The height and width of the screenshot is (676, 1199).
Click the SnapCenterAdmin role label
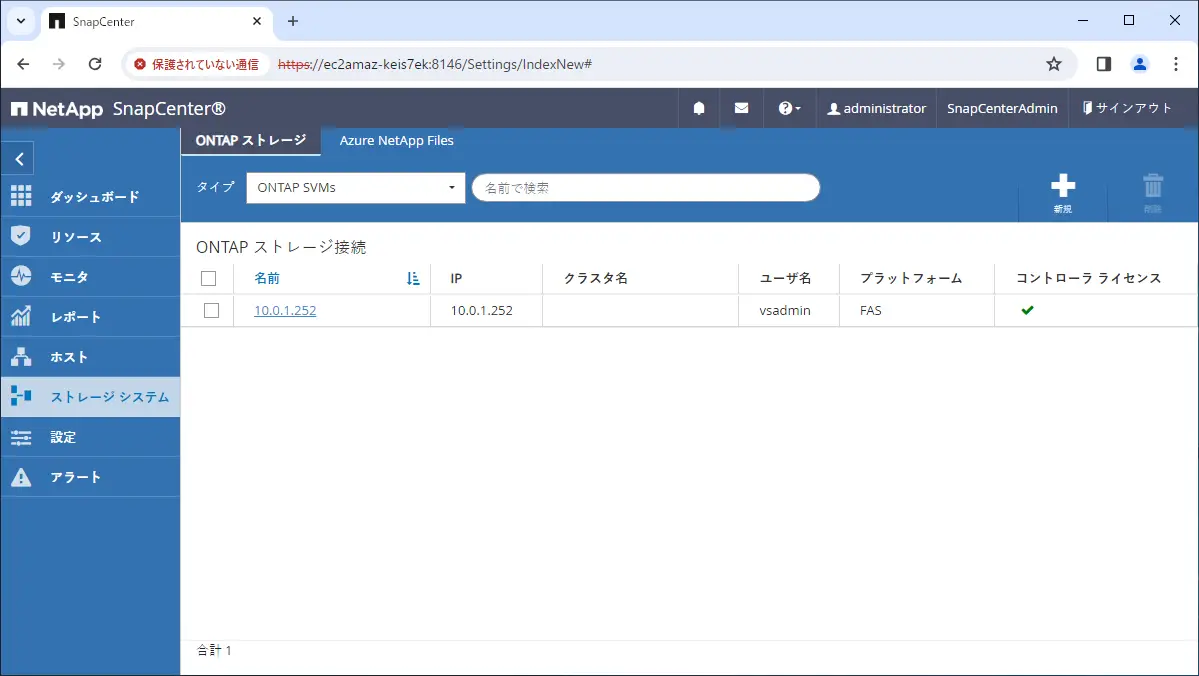coord(1002,109)
